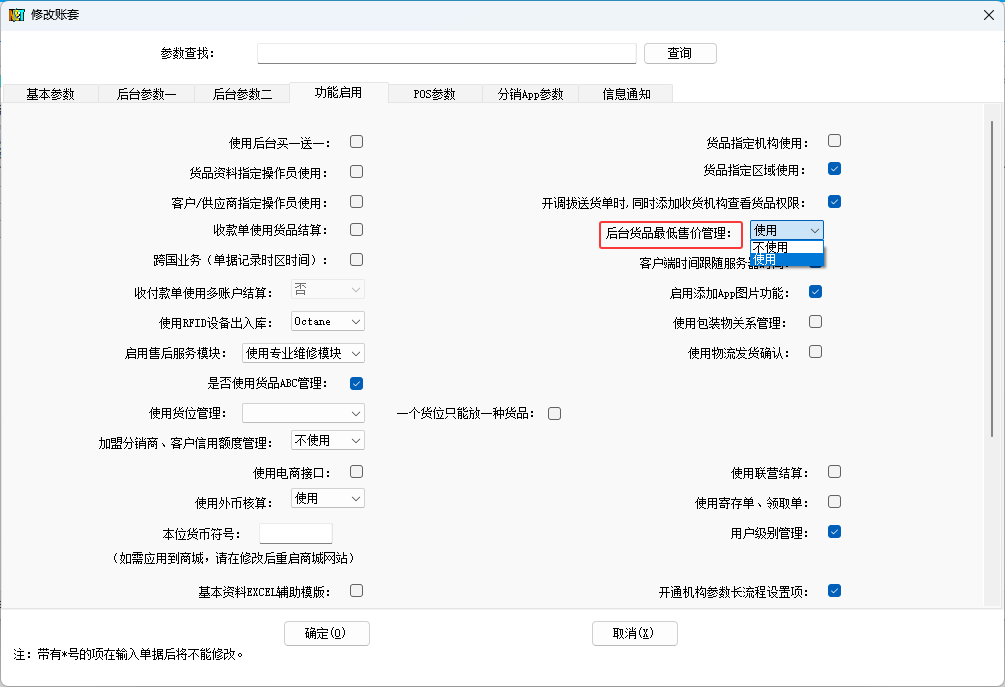This screenshot has width=1005, height=687.
Task: Uncheck 货品指定区域使用
Action: pyautogui.click(x=835, y=169)
